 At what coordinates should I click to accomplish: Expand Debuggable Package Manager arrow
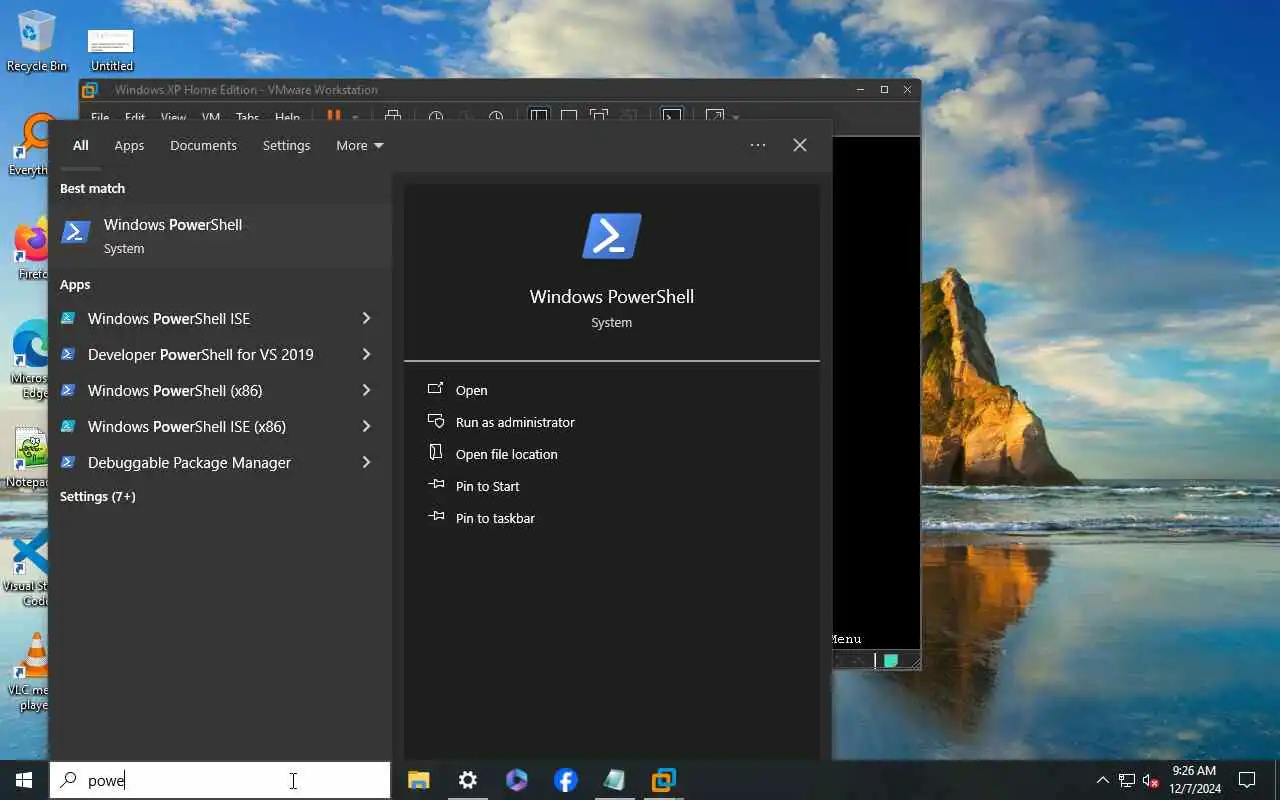tap(366, 462)
